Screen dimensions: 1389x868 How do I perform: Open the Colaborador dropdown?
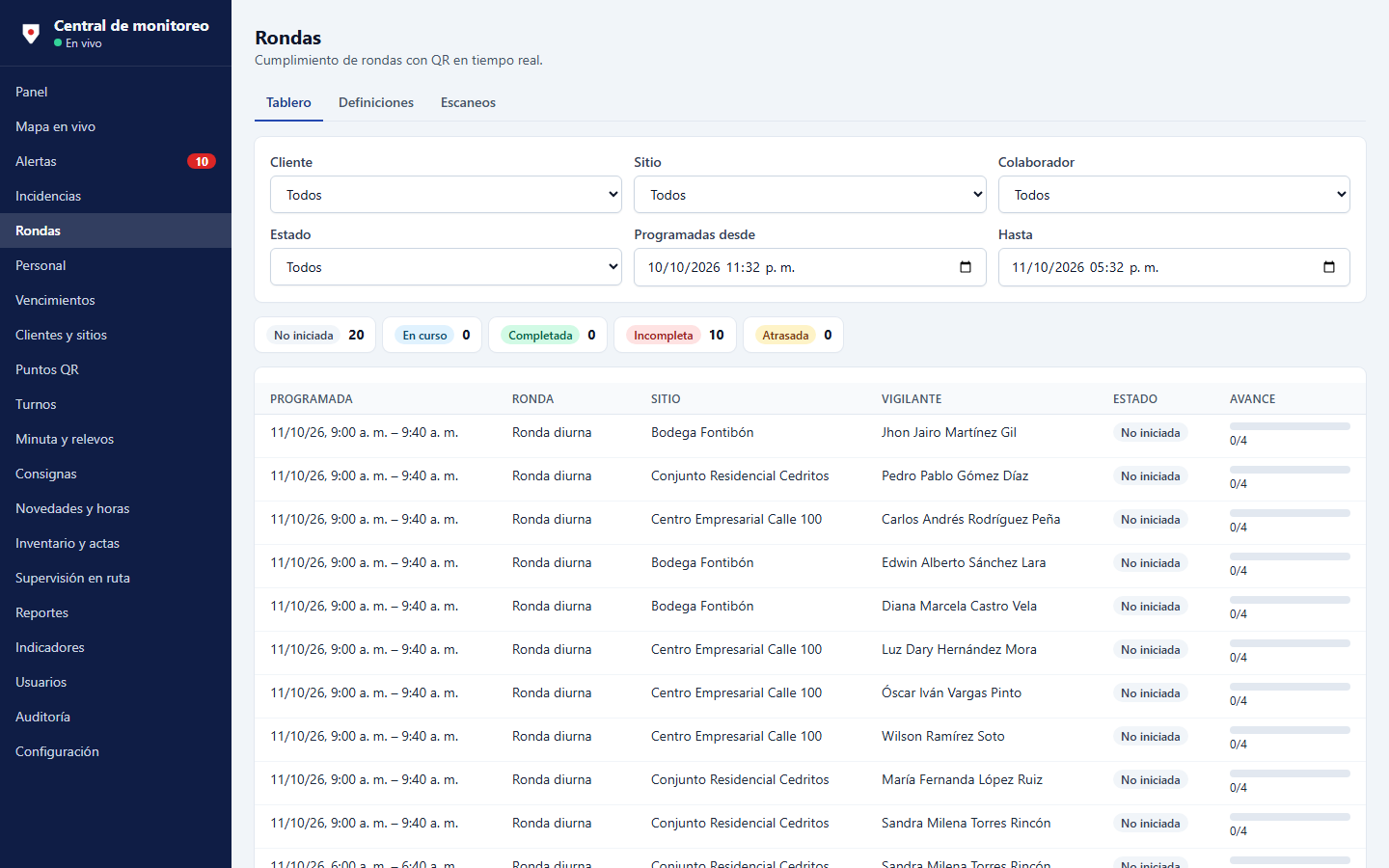pos(1174,195)
